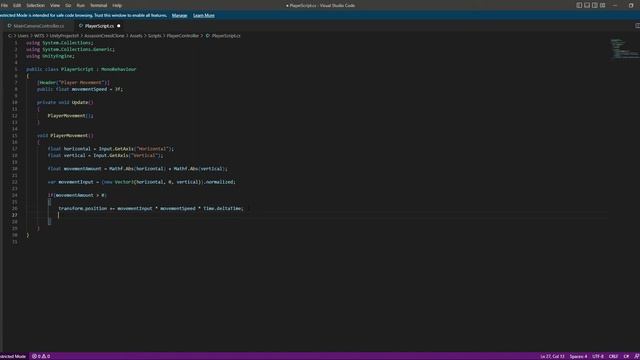This screenshot has width=640, height=360.
Task: Click 'float movementAmount' line
Action: pyautogui.click(x=138, y=169)
